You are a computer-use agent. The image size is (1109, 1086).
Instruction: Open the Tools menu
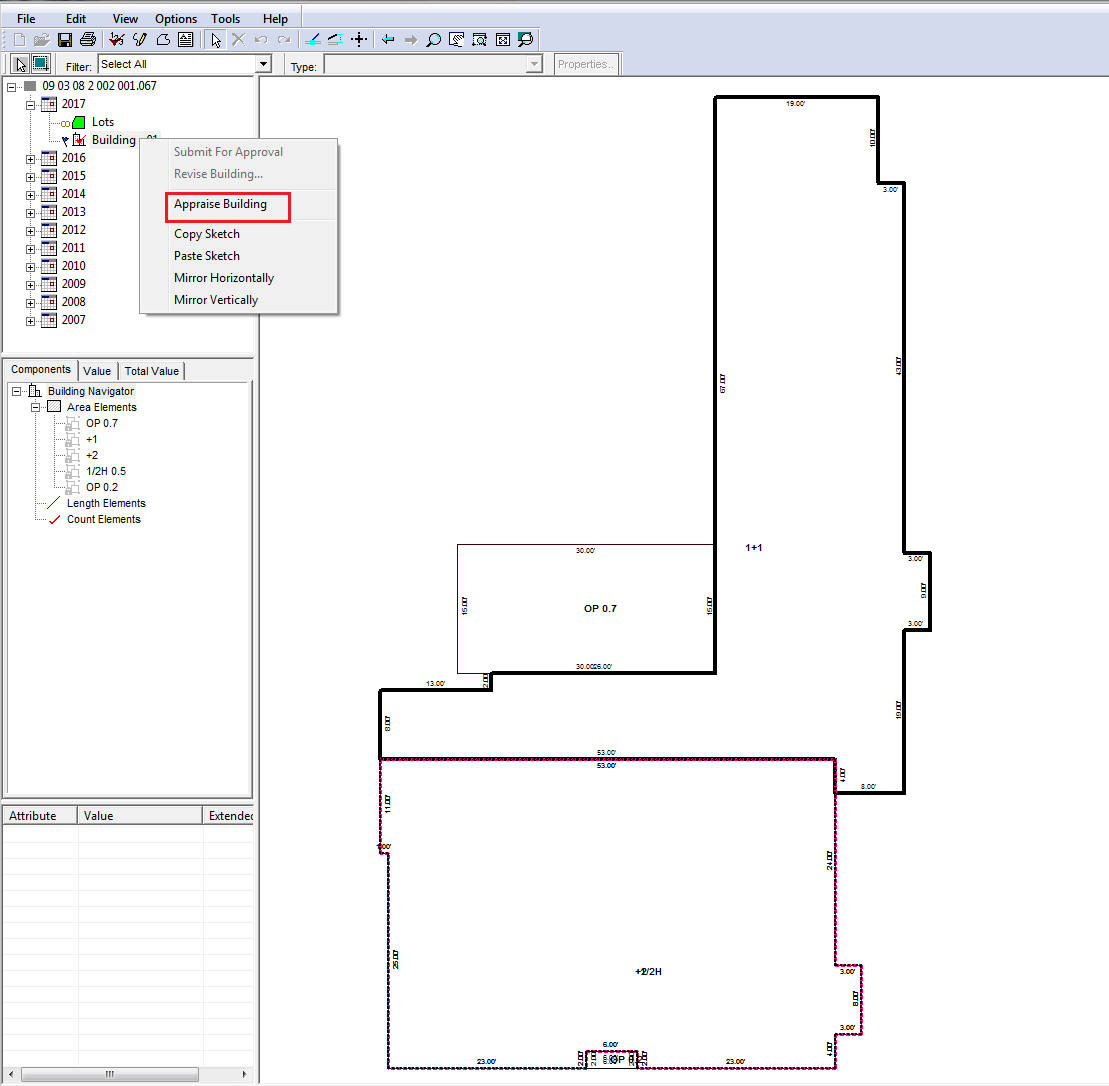tap(225, 19)
